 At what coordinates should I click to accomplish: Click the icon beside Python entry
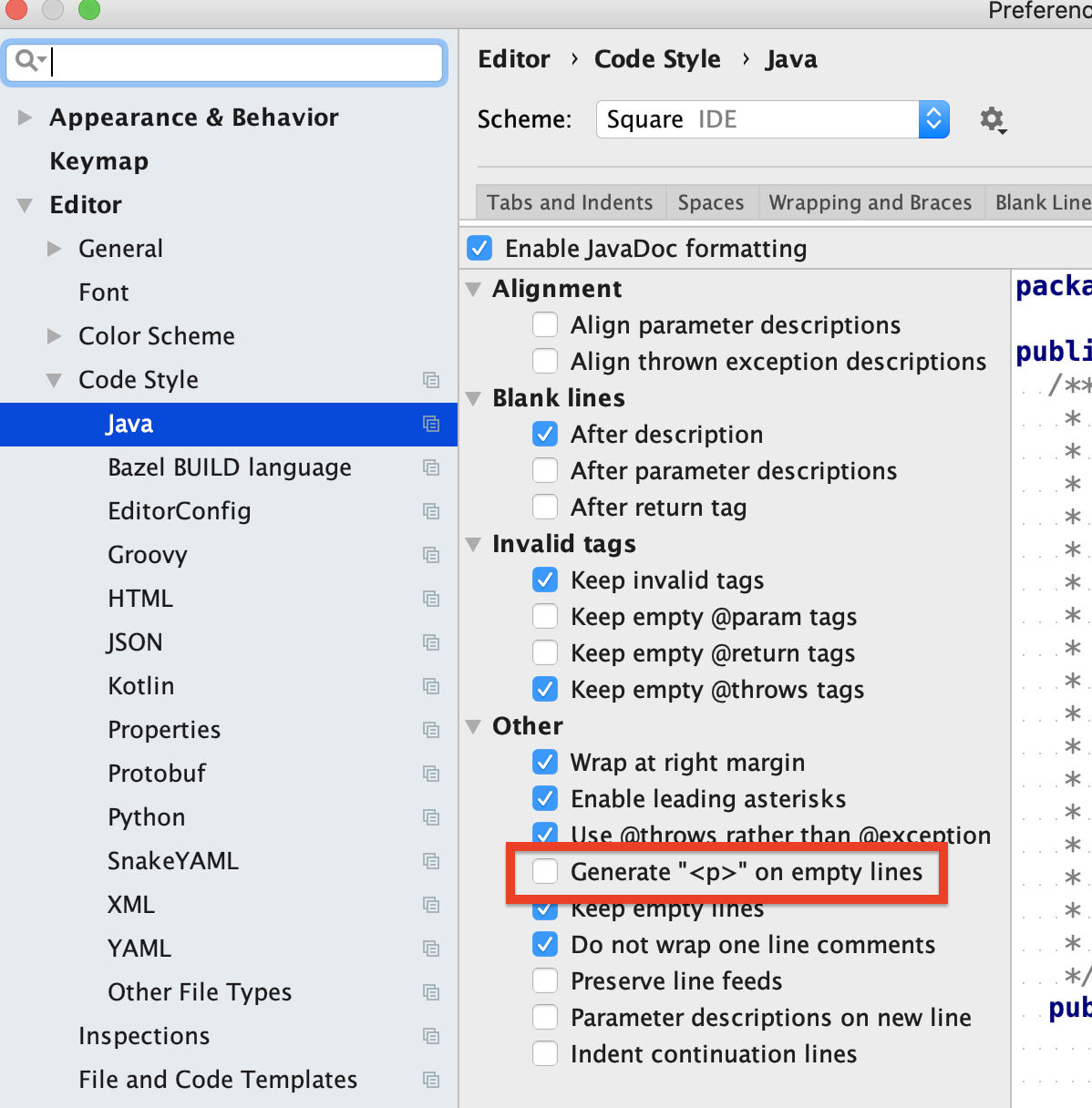coord(431,817)
